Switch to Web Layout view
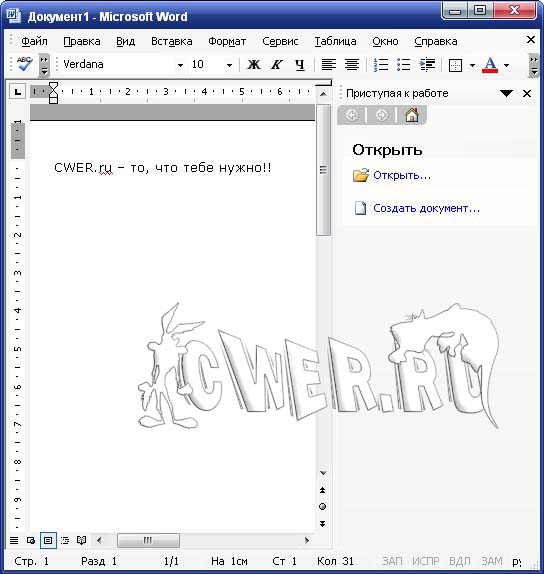Image resolution: width=544 pixels, height=574 pixels. click(x=31, y=540)
